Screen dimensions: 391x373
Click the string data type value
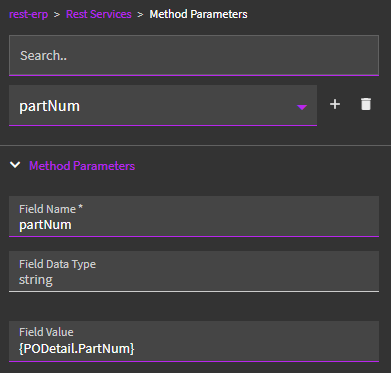36,279
